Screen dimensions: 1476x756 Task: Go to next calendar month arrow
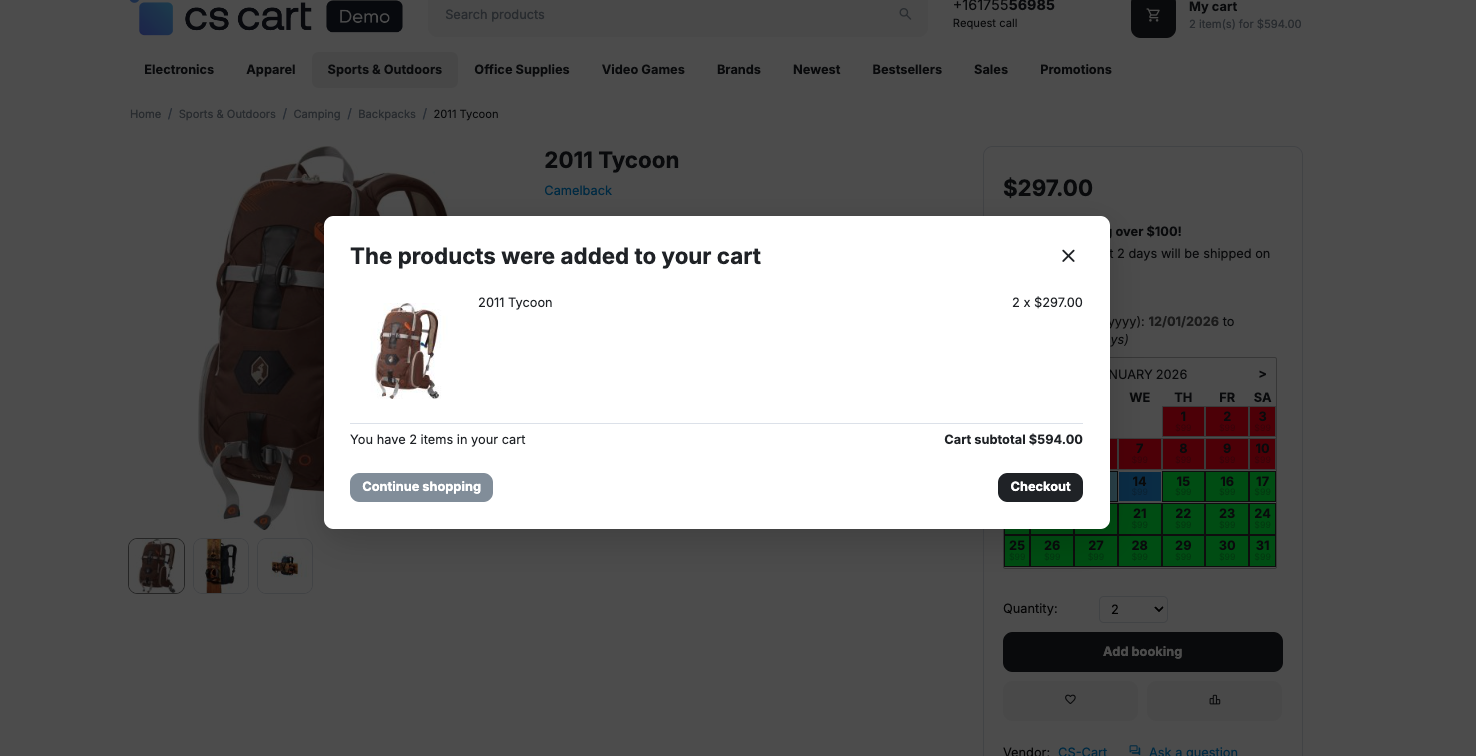[1262, 374]
